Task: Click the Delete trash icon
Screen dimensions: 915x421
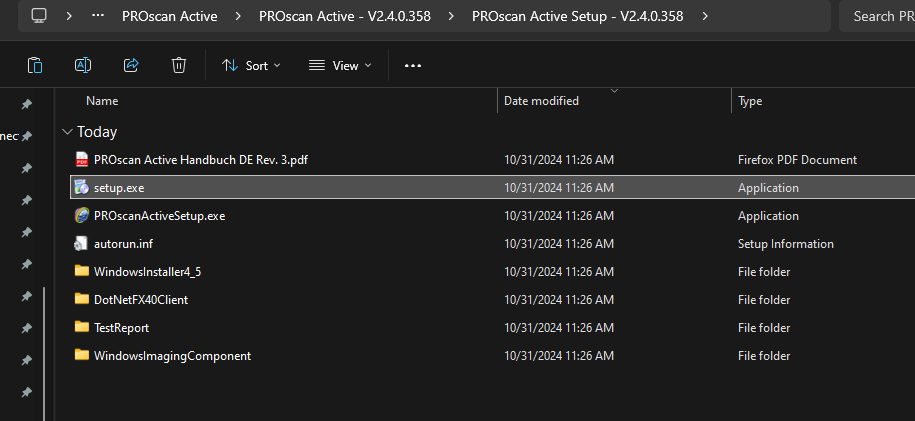Action: click(x=179, y=65)
